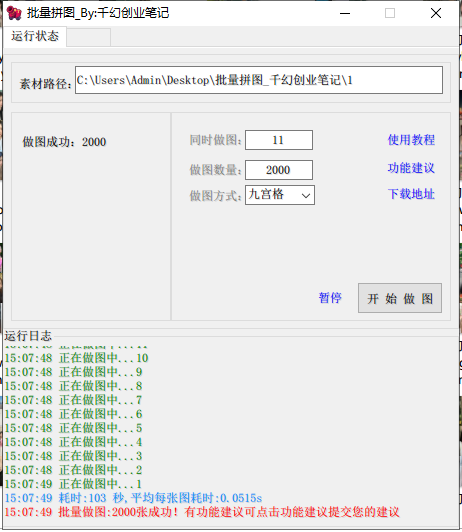This screenshot has width=462, height=532.
Task: Minimize the 批量拼图 window
Action: 345,13
